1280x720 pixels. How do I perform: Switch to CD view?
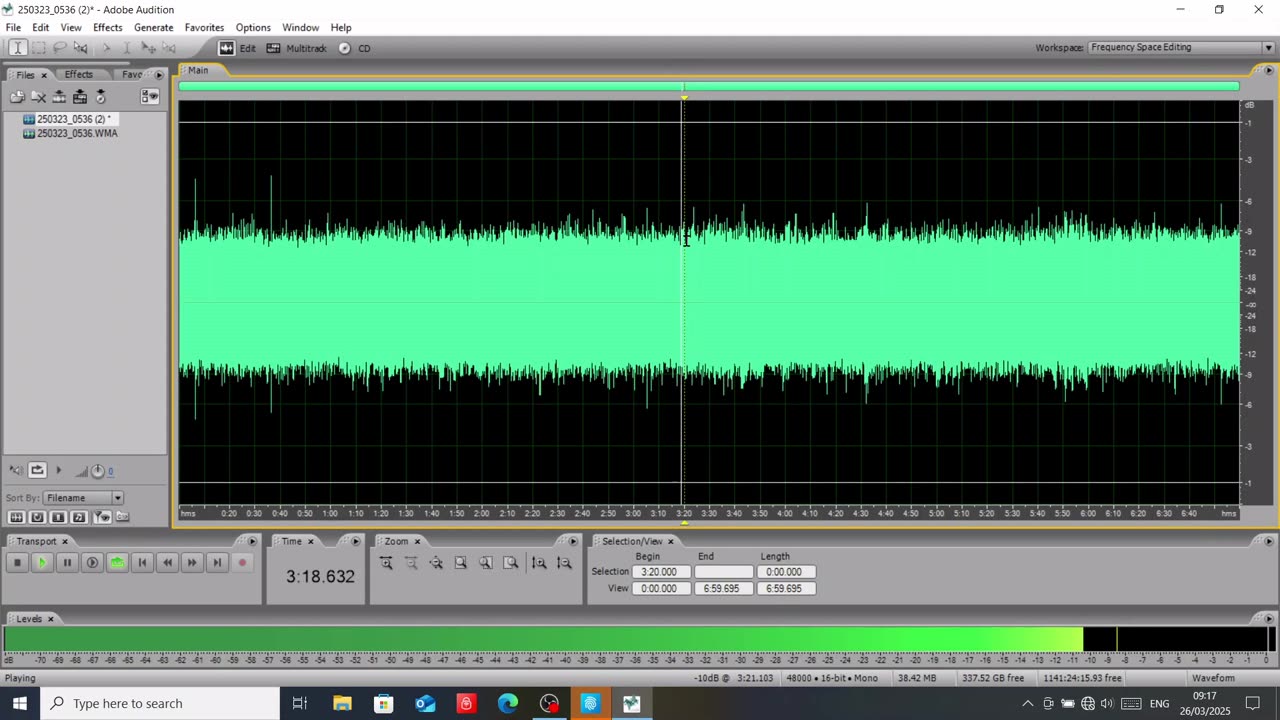354,48
